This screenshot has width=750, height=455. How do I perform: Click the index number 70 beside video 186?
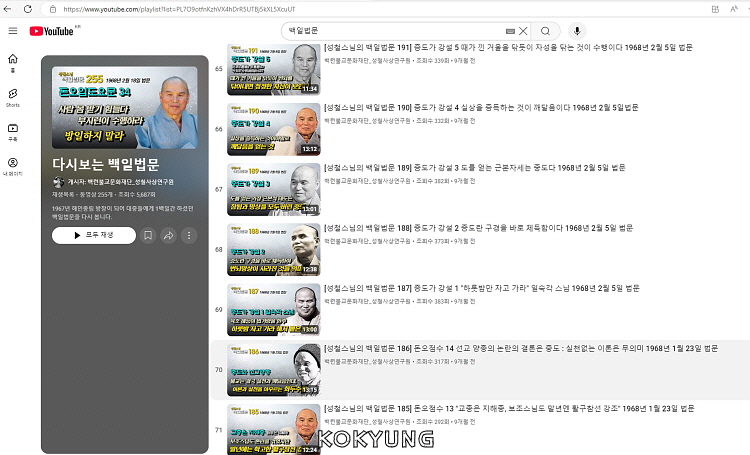[219, 370]
